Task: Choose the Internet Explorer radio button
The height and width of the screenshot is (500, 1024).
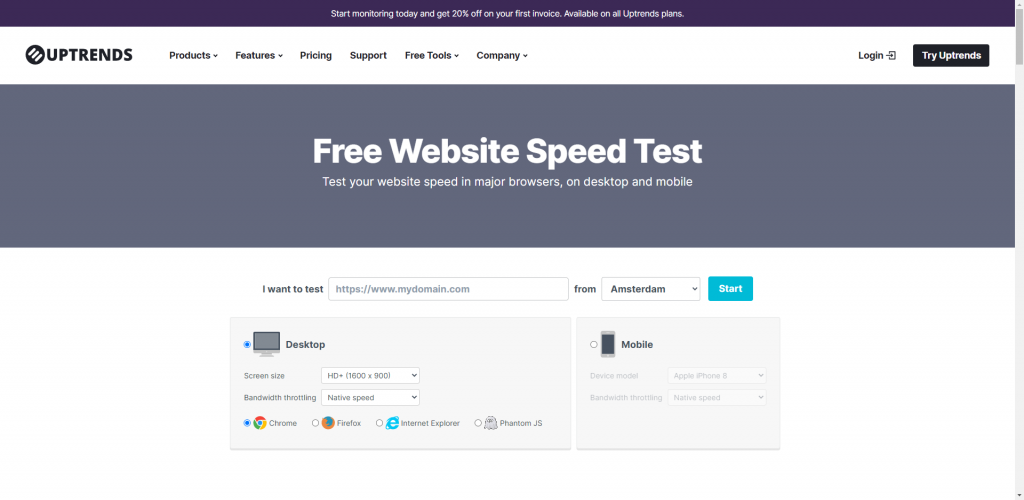Action: coord(379,423)
